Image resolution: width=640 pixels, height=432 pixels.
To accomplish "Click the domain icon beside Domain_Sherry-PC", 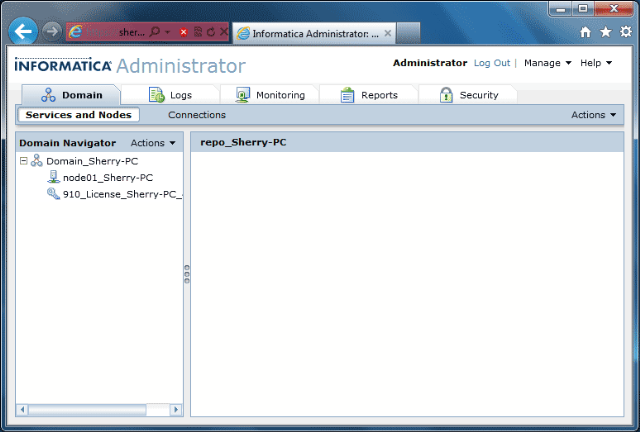I will coord(37,160).
